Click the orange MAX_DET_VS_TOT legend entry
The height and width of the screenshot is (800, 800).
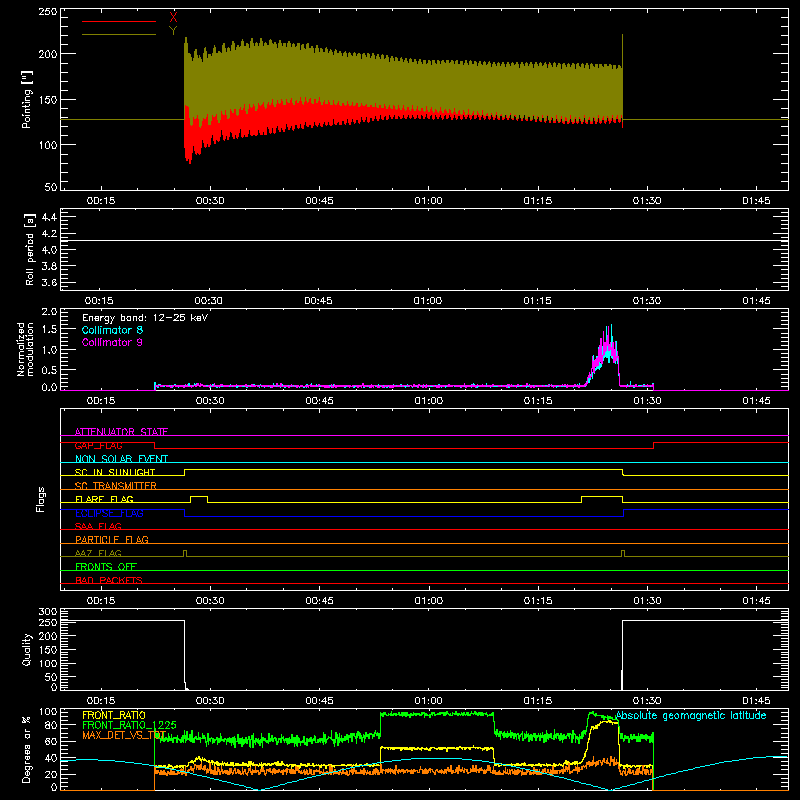tap(124, 735)
